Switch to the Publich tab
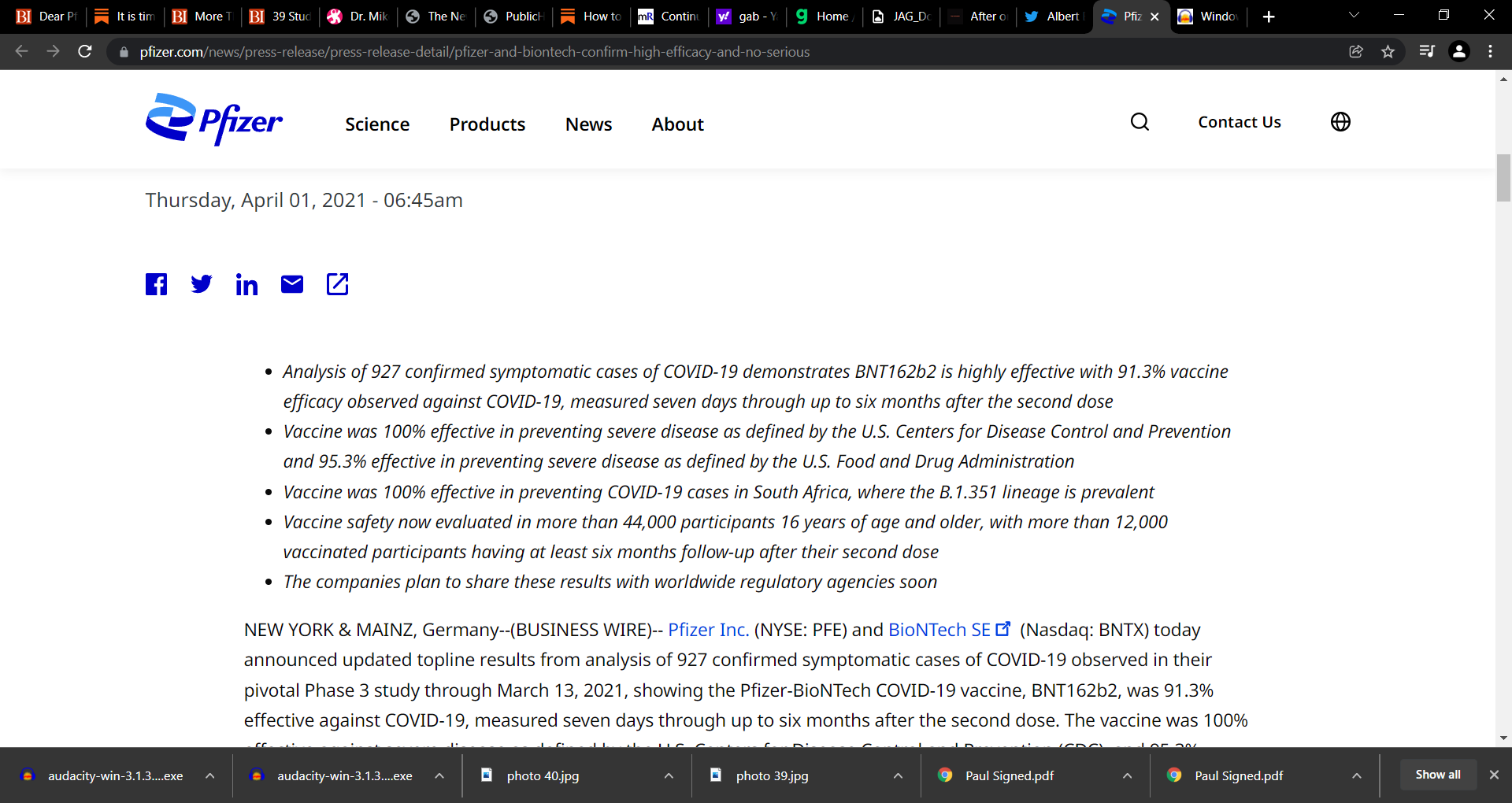This screenshot has height=803, width=1512. coord(514,17)
